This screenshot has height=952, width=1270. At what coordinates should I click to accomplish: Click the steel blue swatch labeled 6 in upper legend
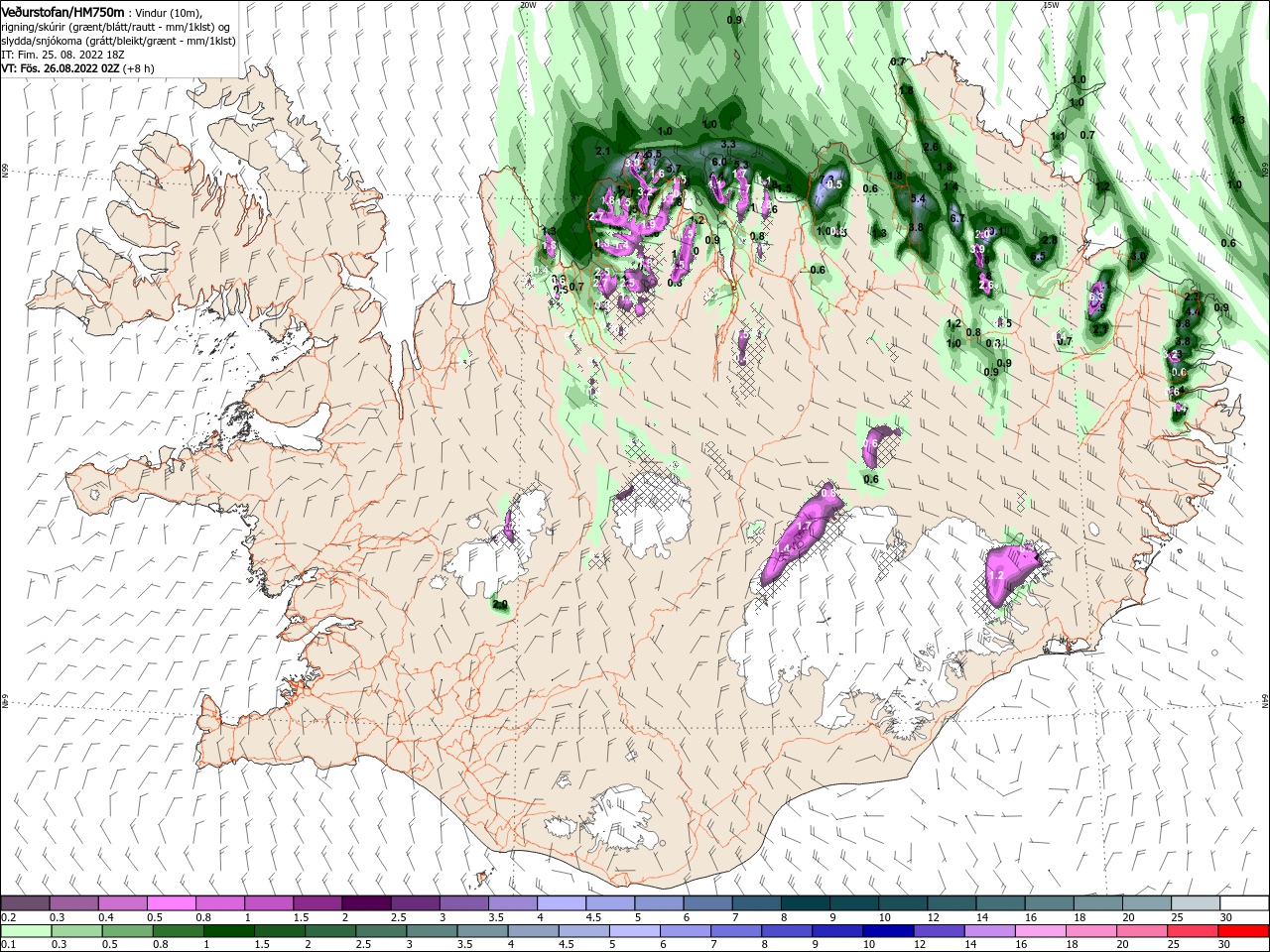click(x=709, y=903)
